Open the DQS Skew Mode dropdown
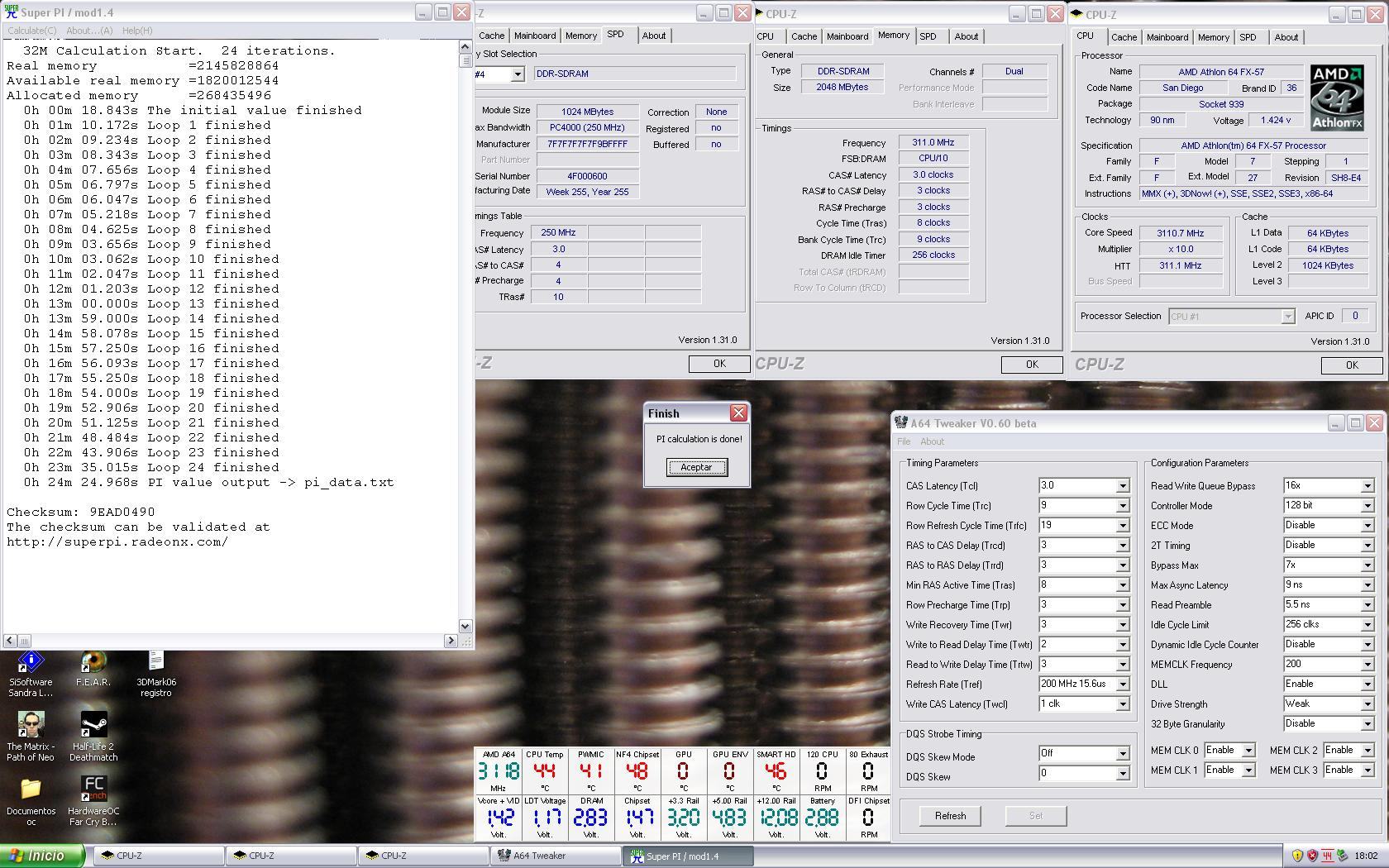Image resolution: width=1389 pixels, height=868 pixels. [1123, 754]
